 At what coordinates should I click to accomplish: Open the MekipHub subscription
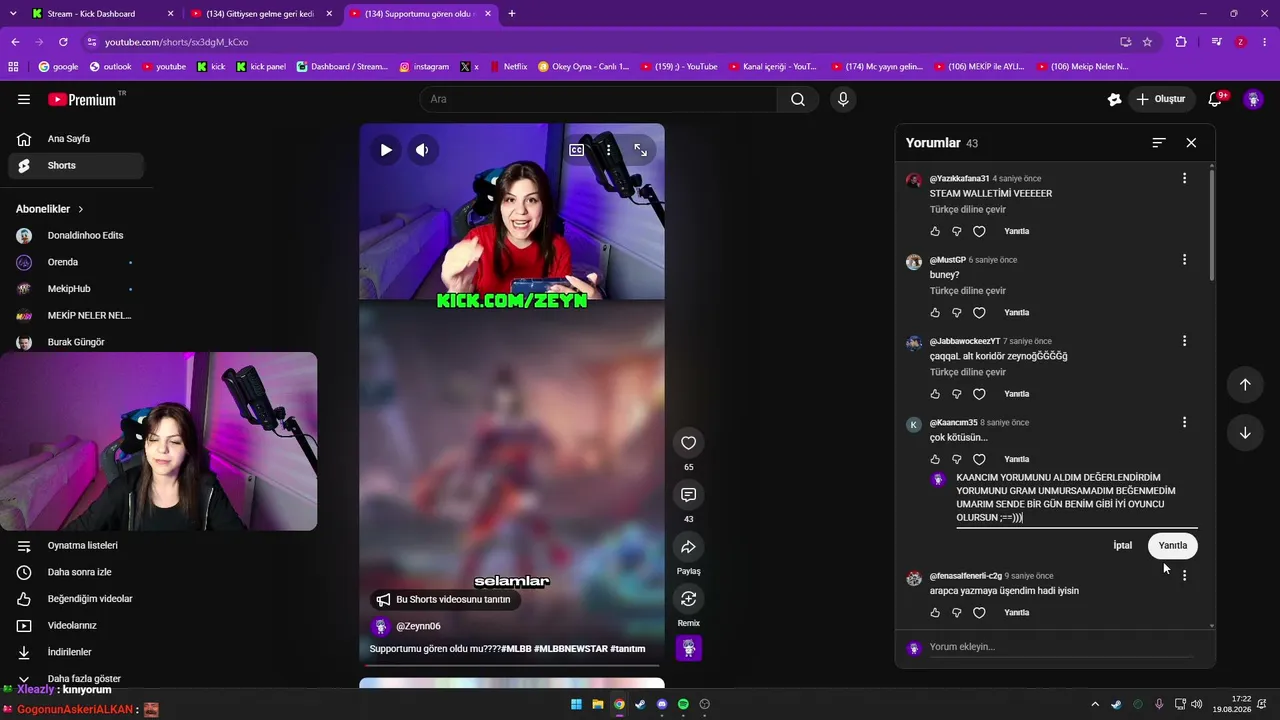click(76, 289)
